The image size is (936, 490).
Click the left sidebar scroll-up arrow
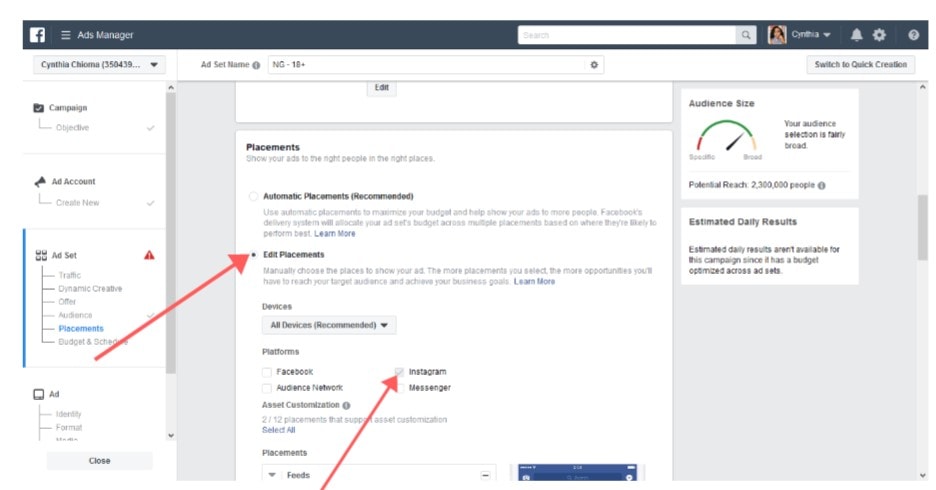pos(171,88)
